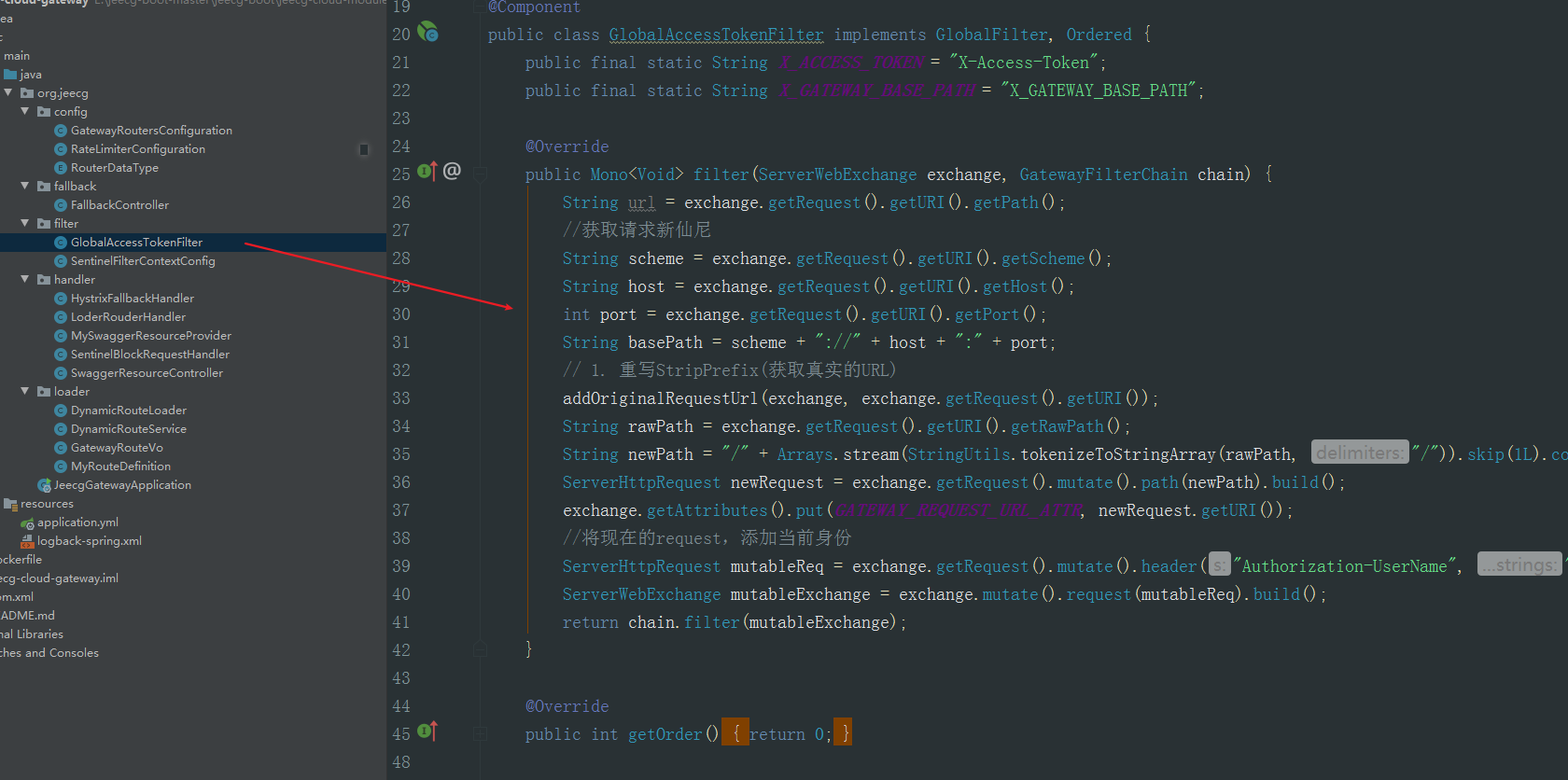The height and width of the screenshot is (780, 1568).
Task: Collapse the filter package
Action: (25, 223)
